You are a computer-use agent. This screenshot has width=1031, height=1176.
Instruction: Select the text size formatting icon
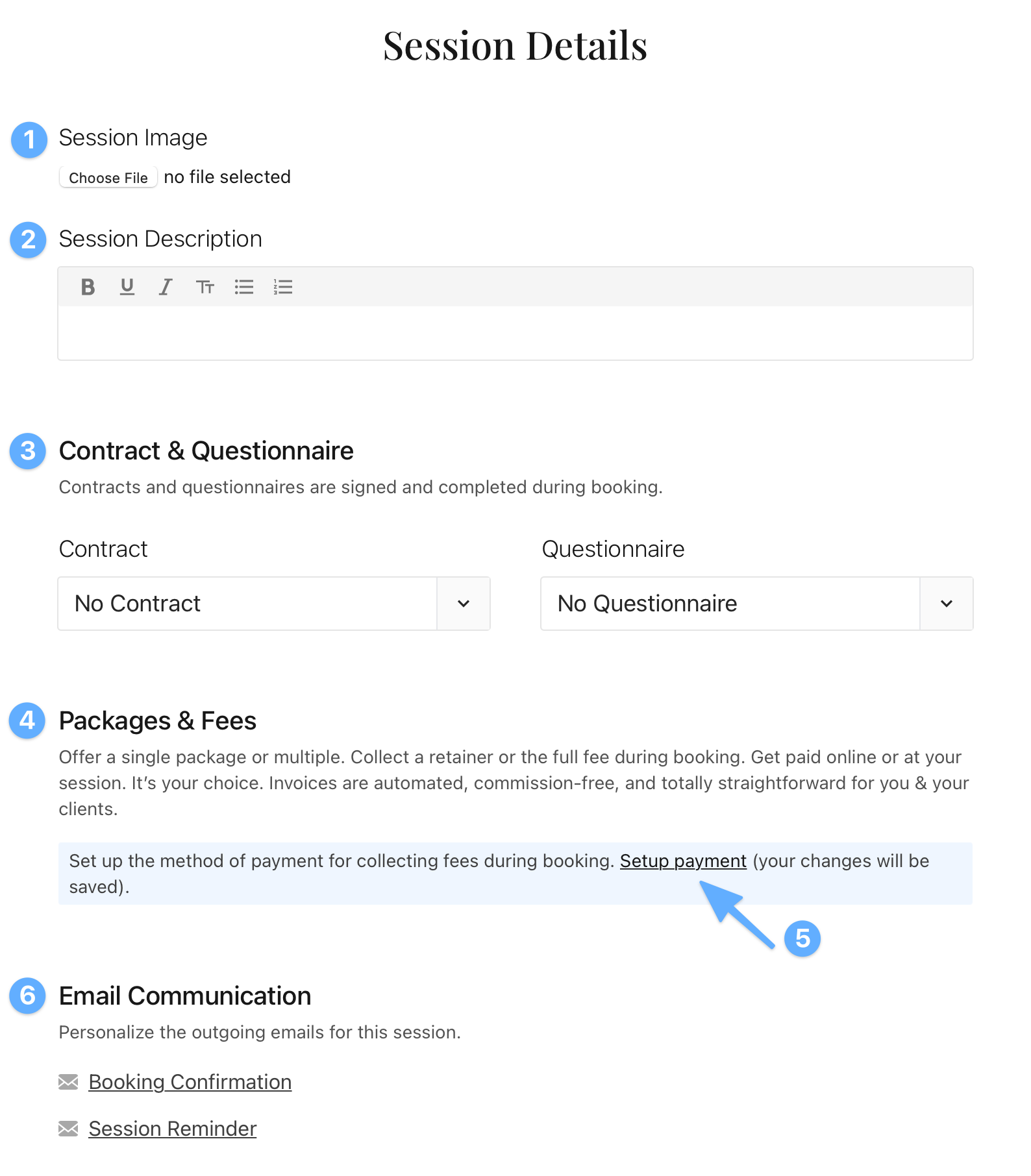[x=205, y=287]
